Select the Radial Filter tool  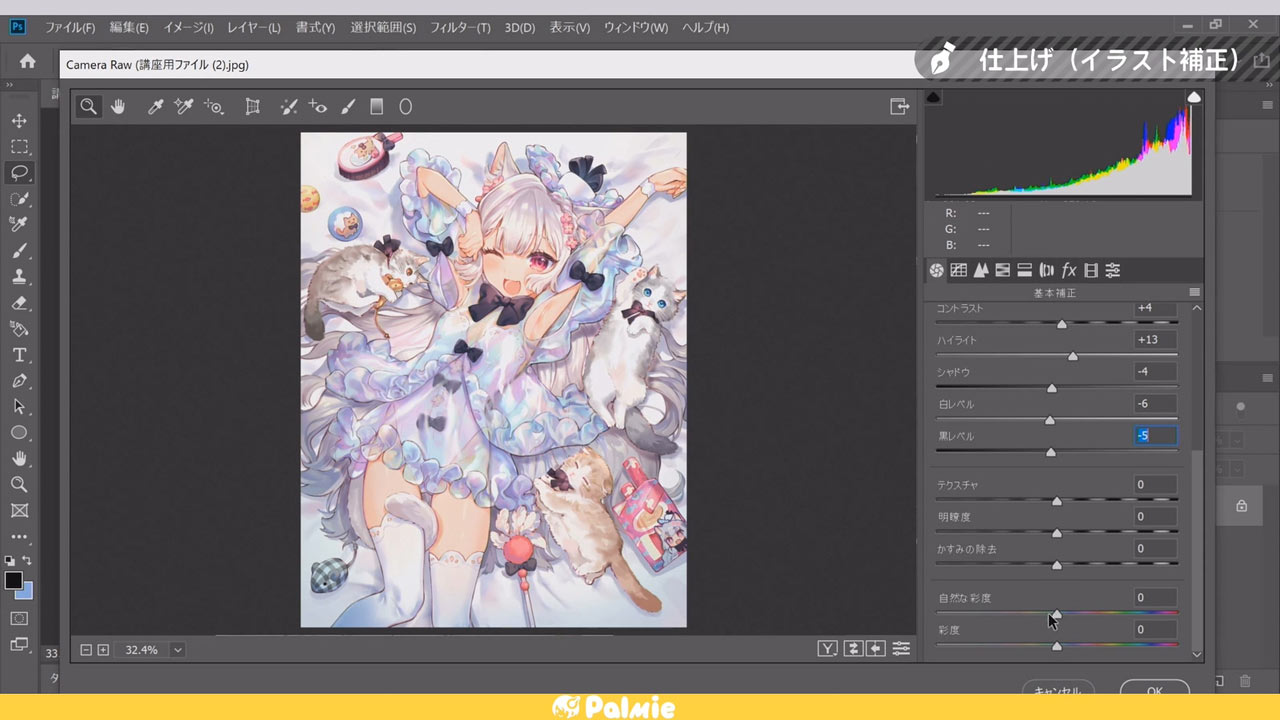[406, 106]
